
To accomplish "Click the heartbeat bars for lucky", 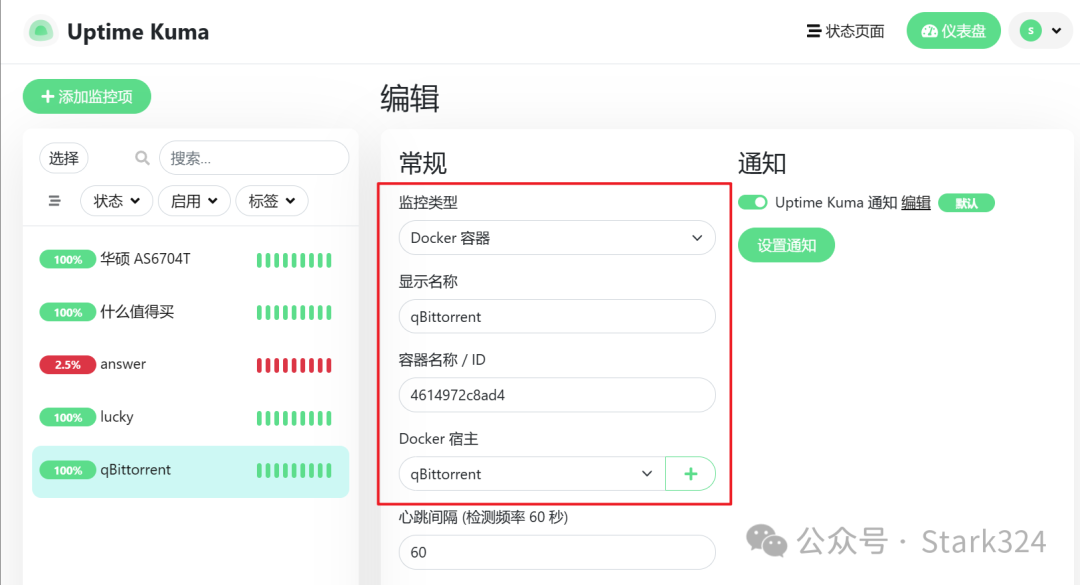I will 294,418.
